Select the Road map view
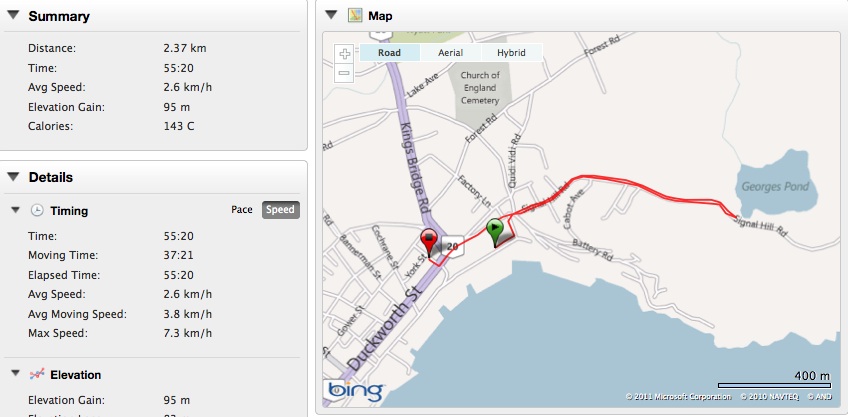The height and width of the screenshot is (417, 848). [x=390, y=53]
